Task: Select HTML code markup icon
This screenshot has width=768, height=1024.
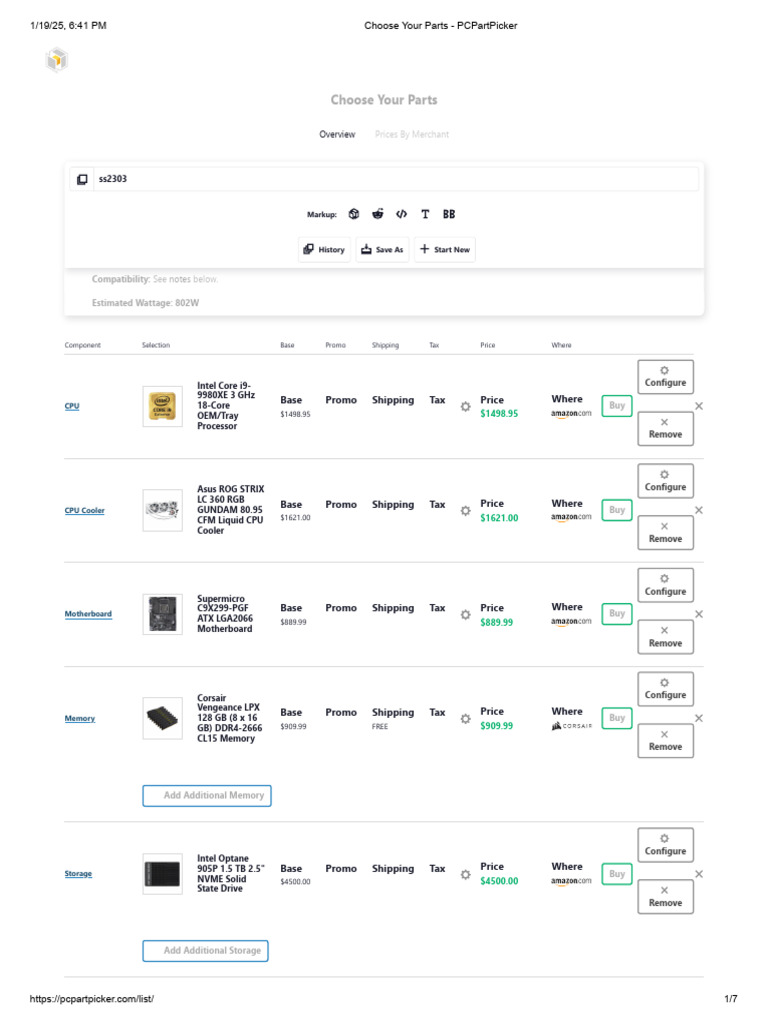Action: point(402,214)
